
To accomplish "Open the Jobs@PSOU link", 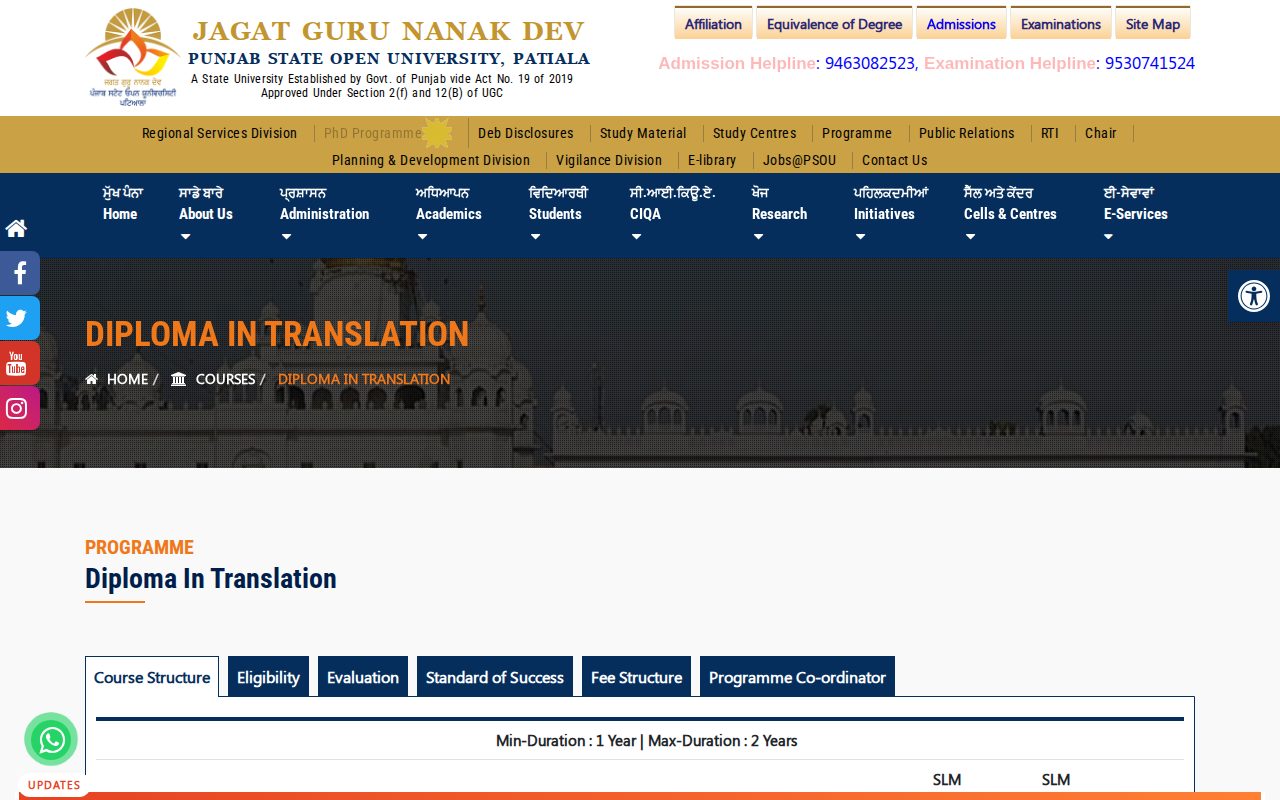I will pos(799,160).
